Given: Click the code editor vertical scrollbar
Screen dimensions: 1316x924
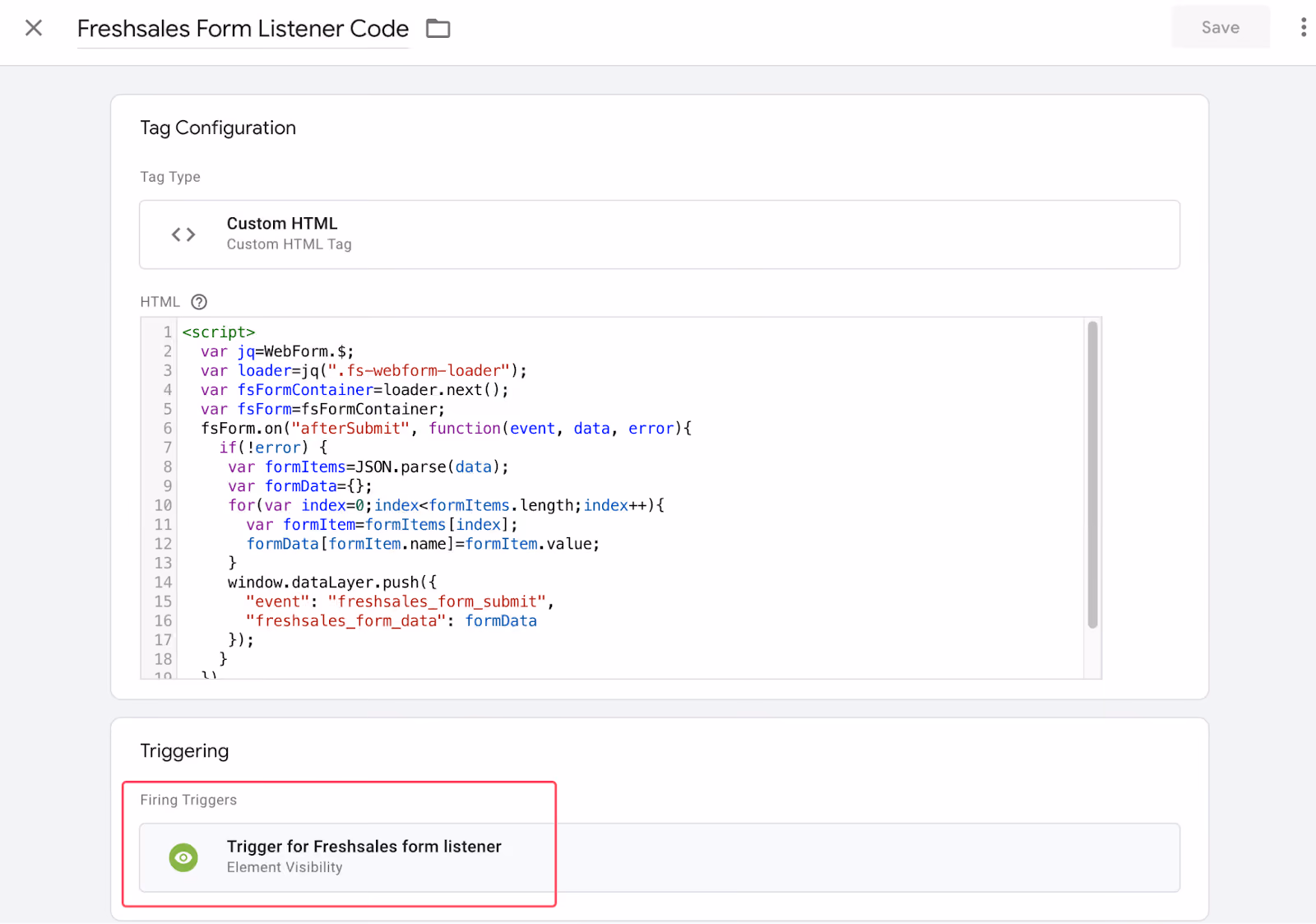Looking at the screenshot, I should pyautogui.click(x=1092, y=476).
